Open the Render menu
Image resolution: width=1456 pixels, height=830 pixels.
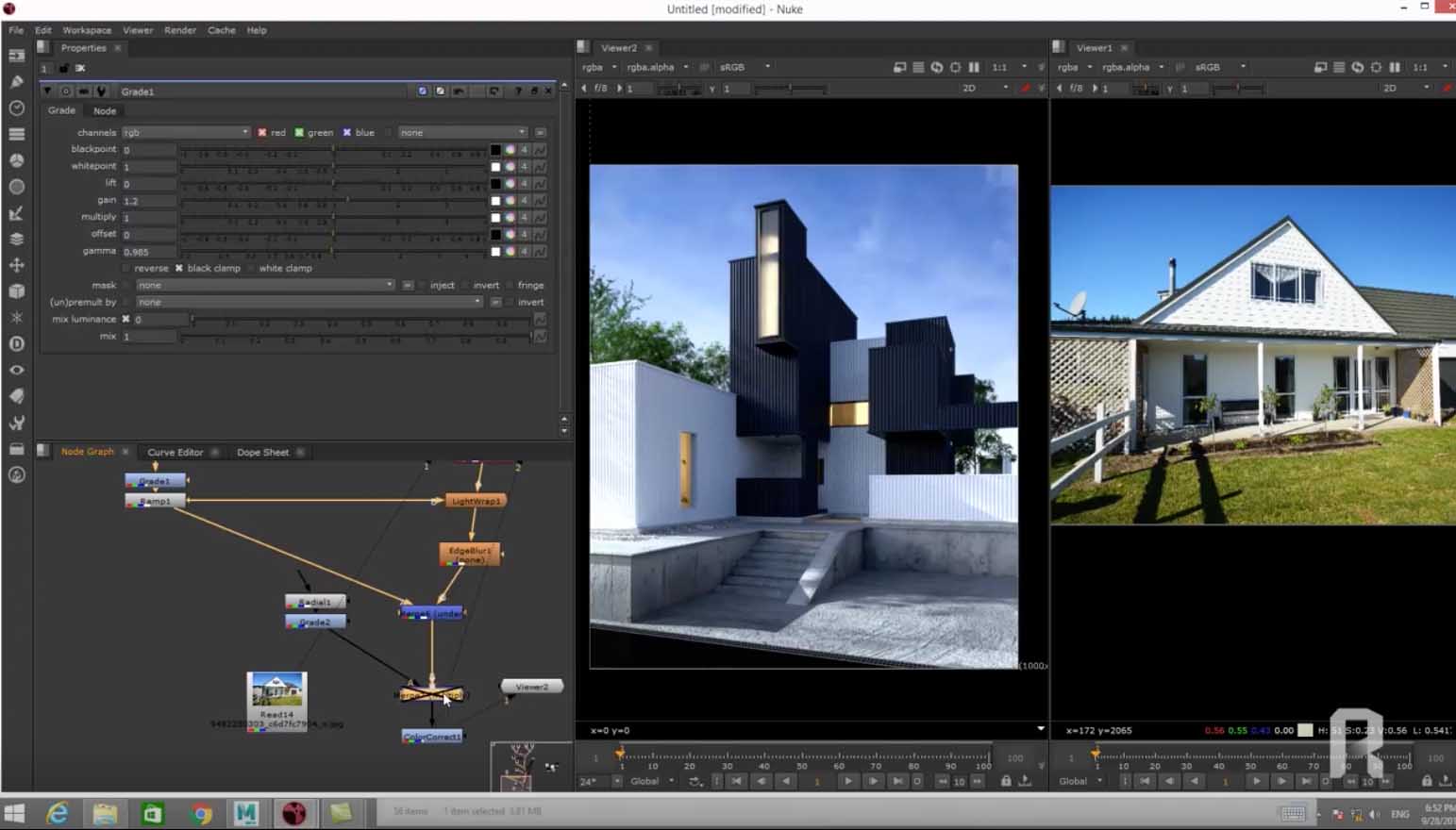tap(179, 30)
